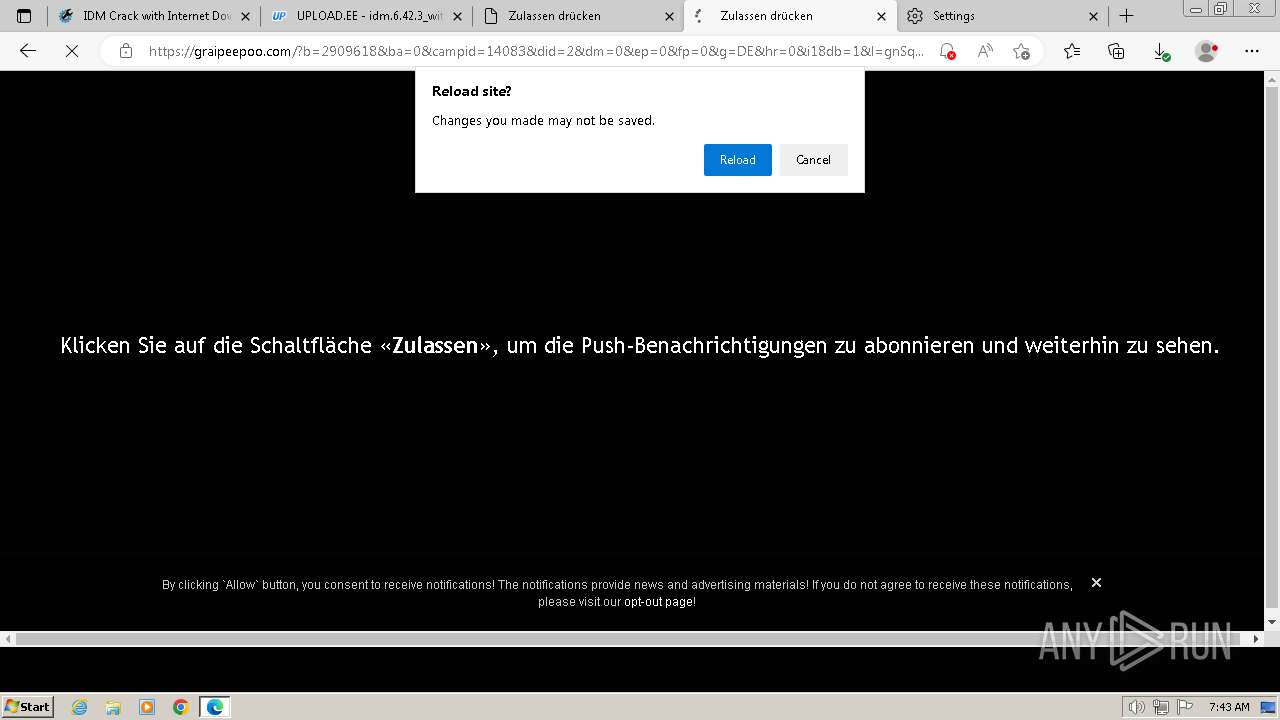Open media player from taskbar
This screenshot has height=720, width=1280.
click(x=147, y=707)
